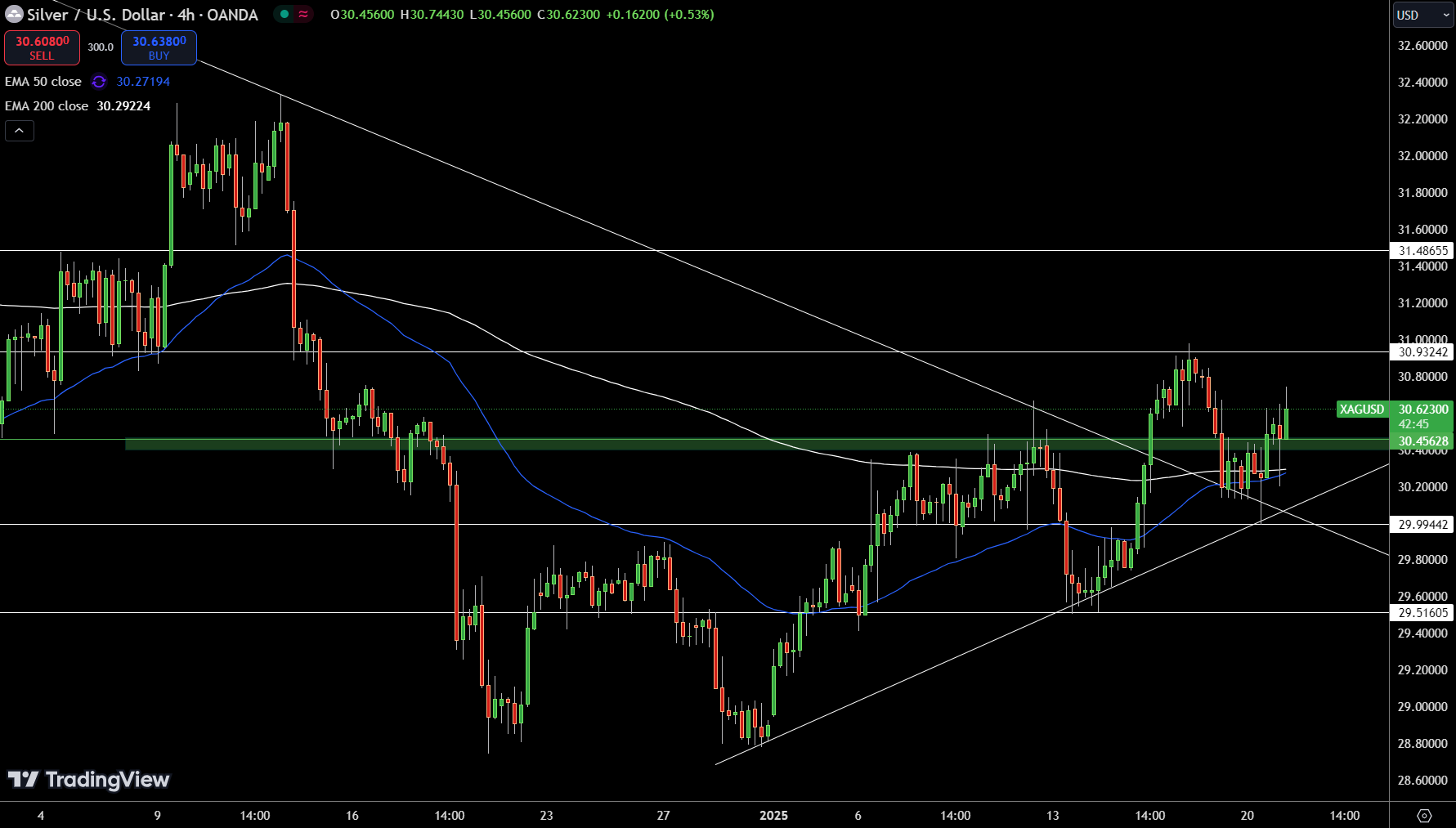The height and width of the screenshot is (828, 1456).
Task: Collapse the indicator legend with chevron
Action: click(20, 131)
